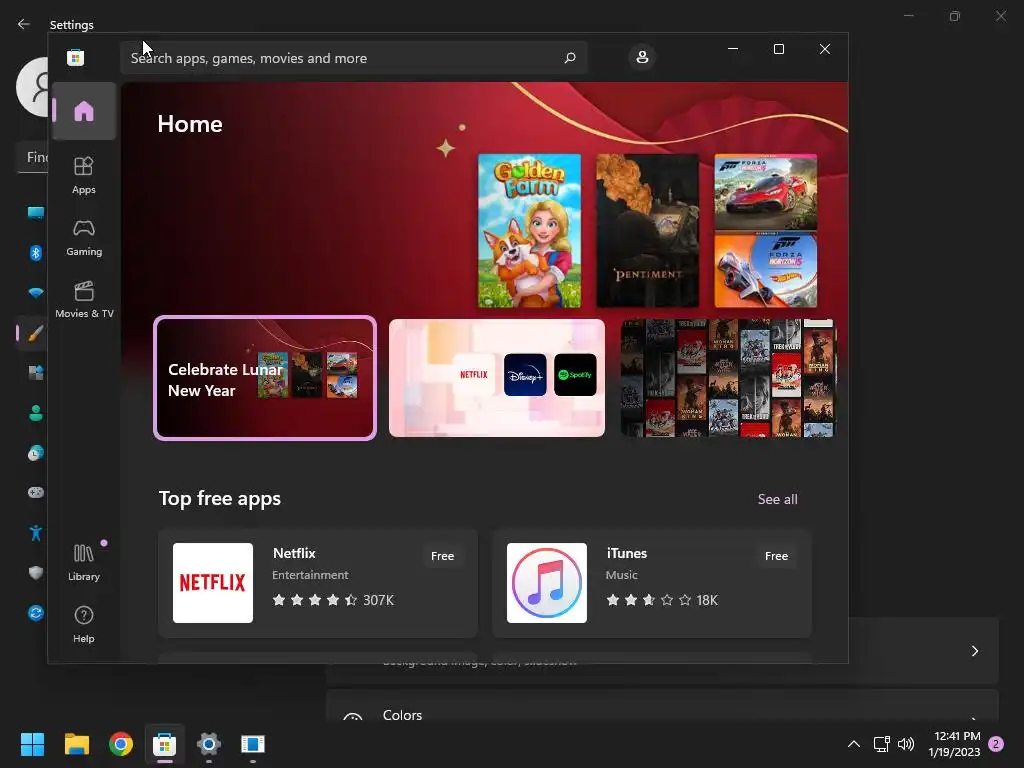Open Apps category icon in Settings sidebar

tap(36, 373)
